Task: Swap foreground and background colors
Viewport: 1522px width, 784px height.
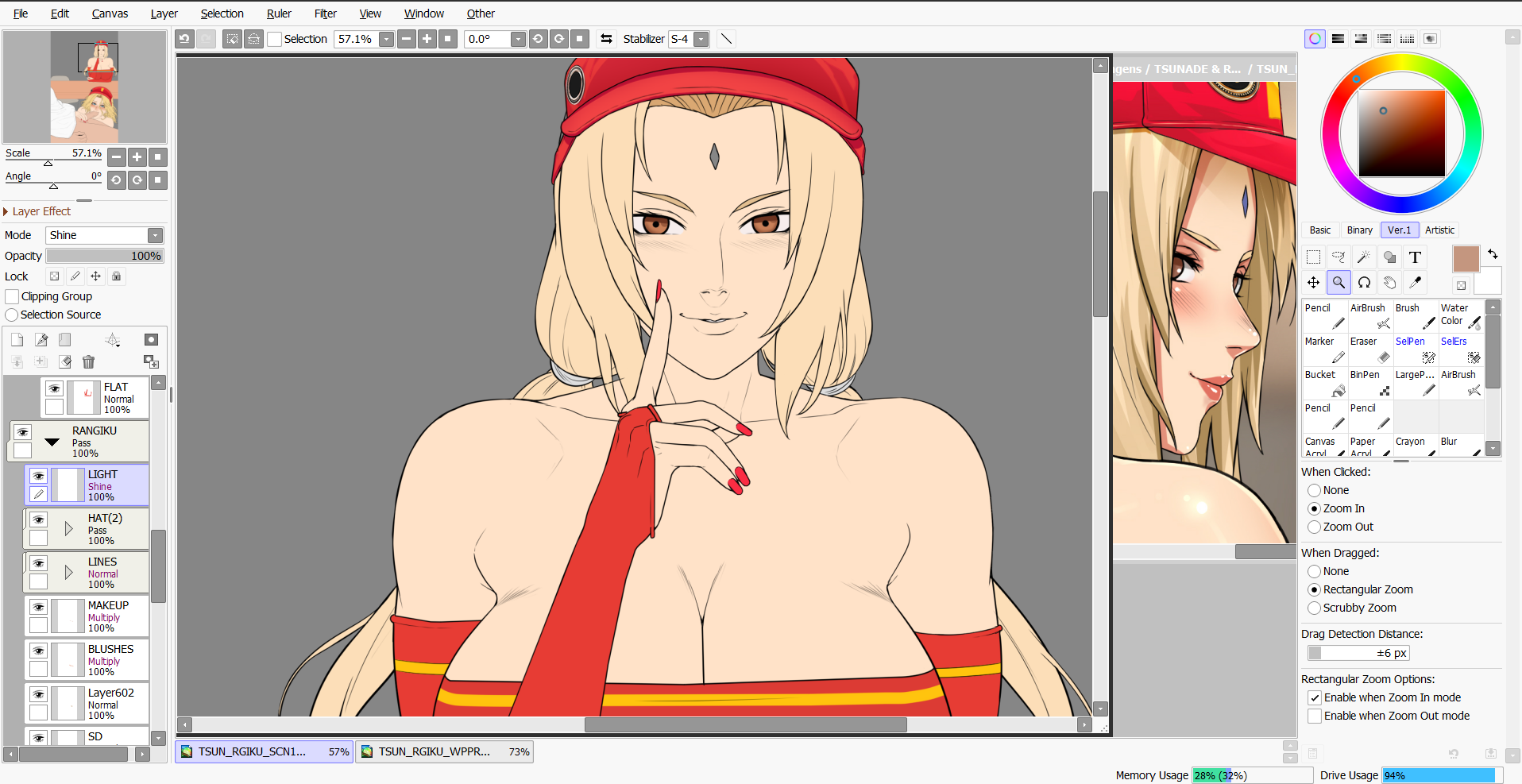Action: 1493,254
